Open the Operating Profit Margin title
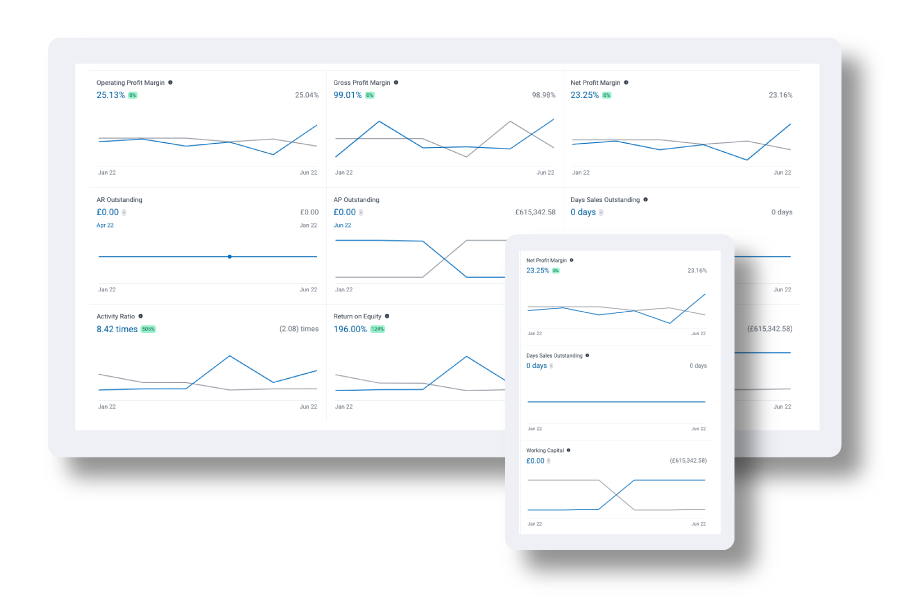 pos(130,83)
